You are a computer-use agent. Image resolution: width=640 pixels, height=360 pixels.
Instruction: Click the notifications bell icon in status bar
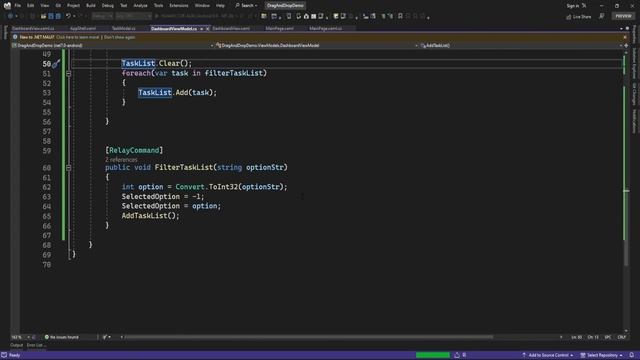click(x=631, y=355)
